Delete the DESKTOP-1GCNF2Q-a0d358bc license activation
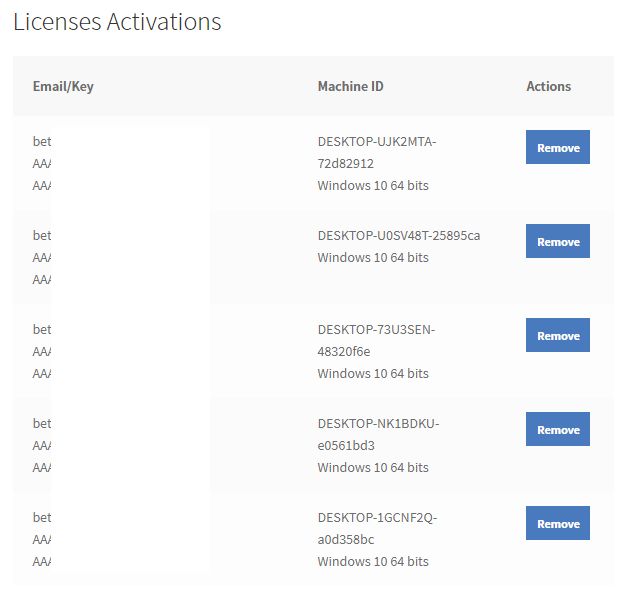Image resolution: width=639 pixels, height=600 pixels. (557, 523)
